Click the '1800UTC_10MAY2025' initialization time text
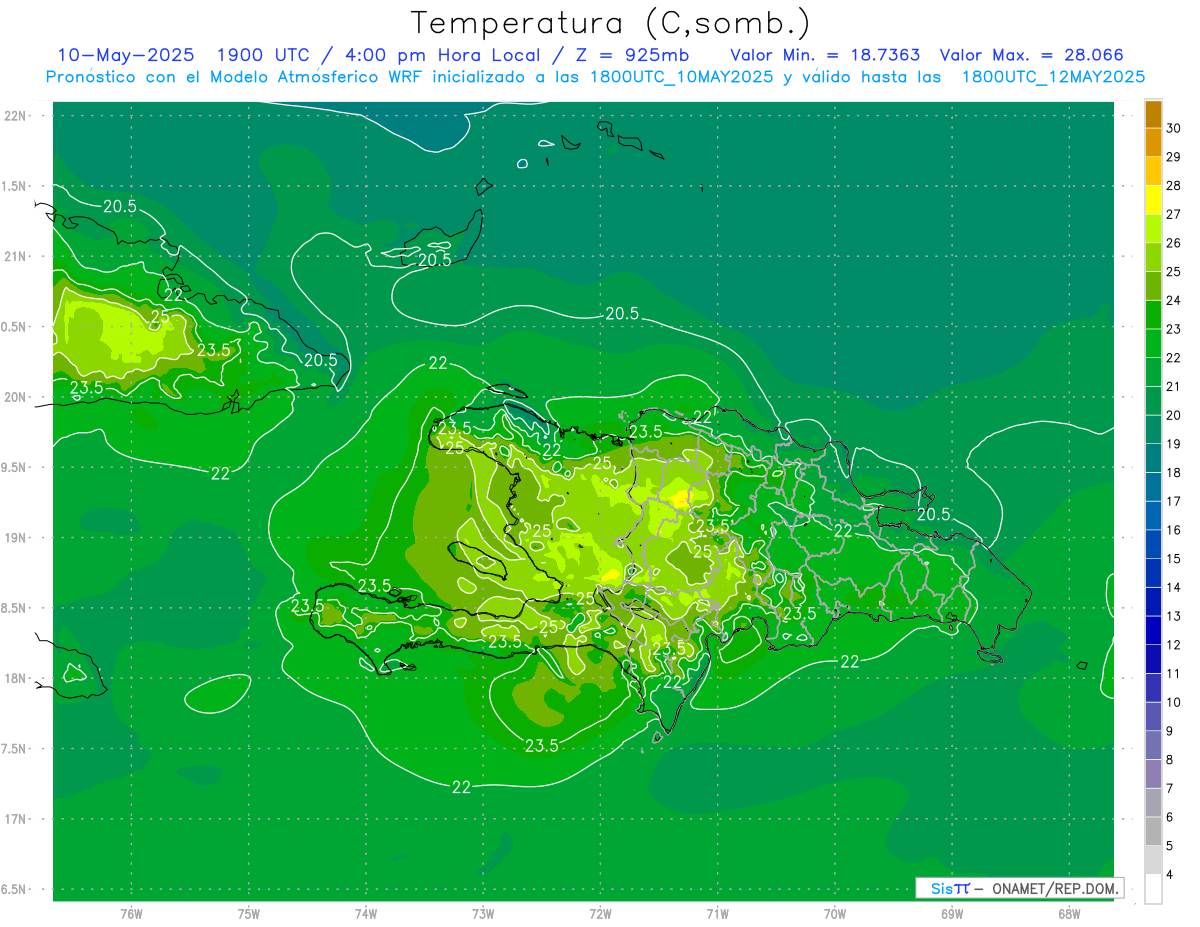The width and height of the screenshot is (1200, 927). [684, 77]
